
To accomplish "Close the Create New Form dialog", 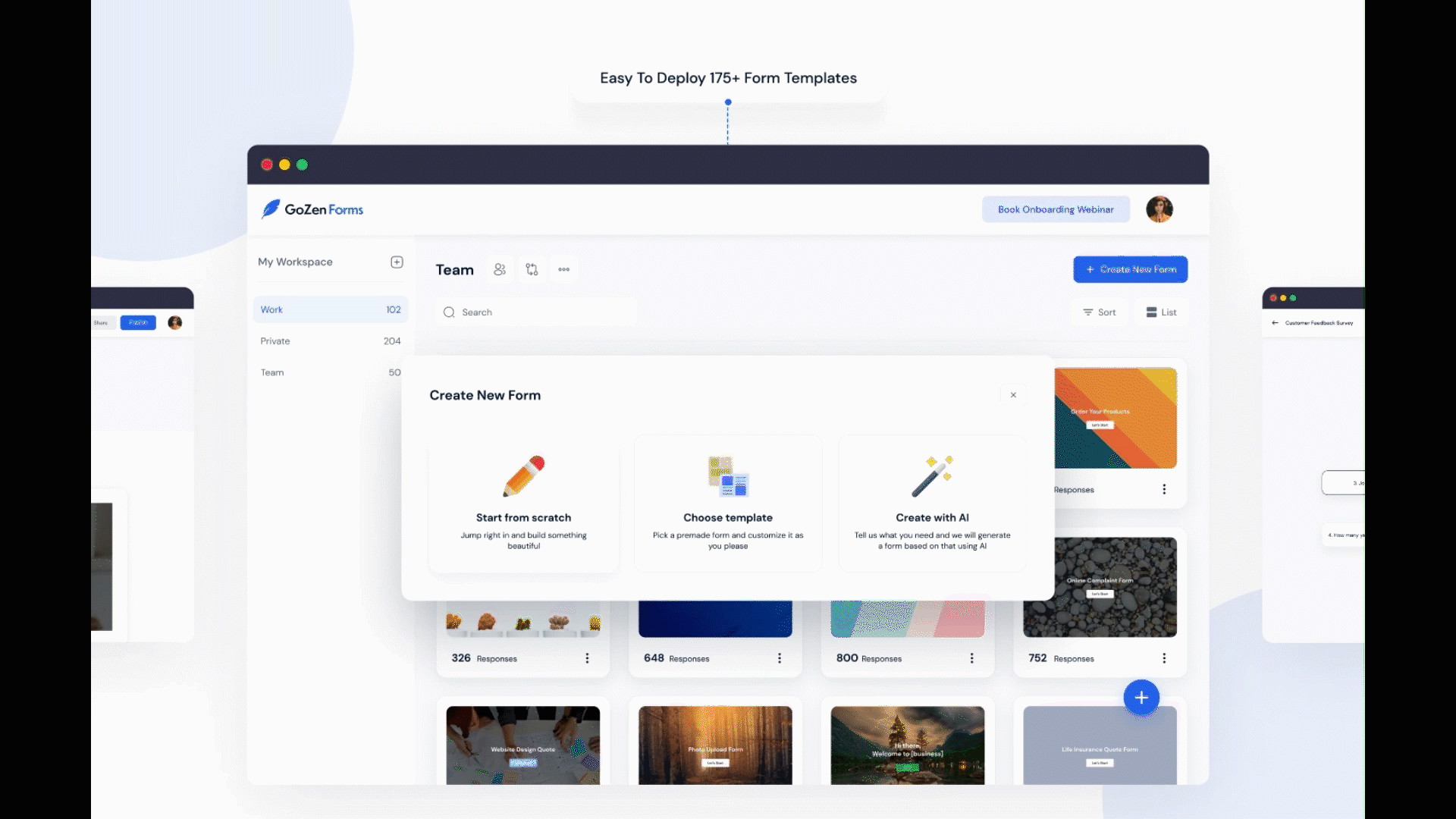I will pos(1013,395).
